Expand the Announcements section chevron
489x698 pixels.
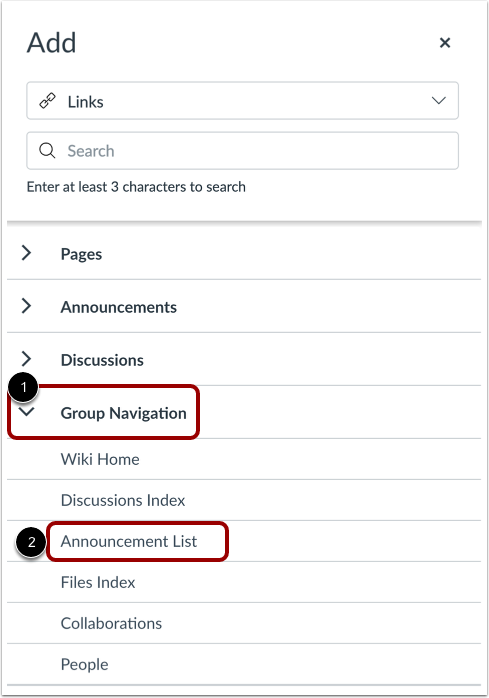[x=27, y=306]
